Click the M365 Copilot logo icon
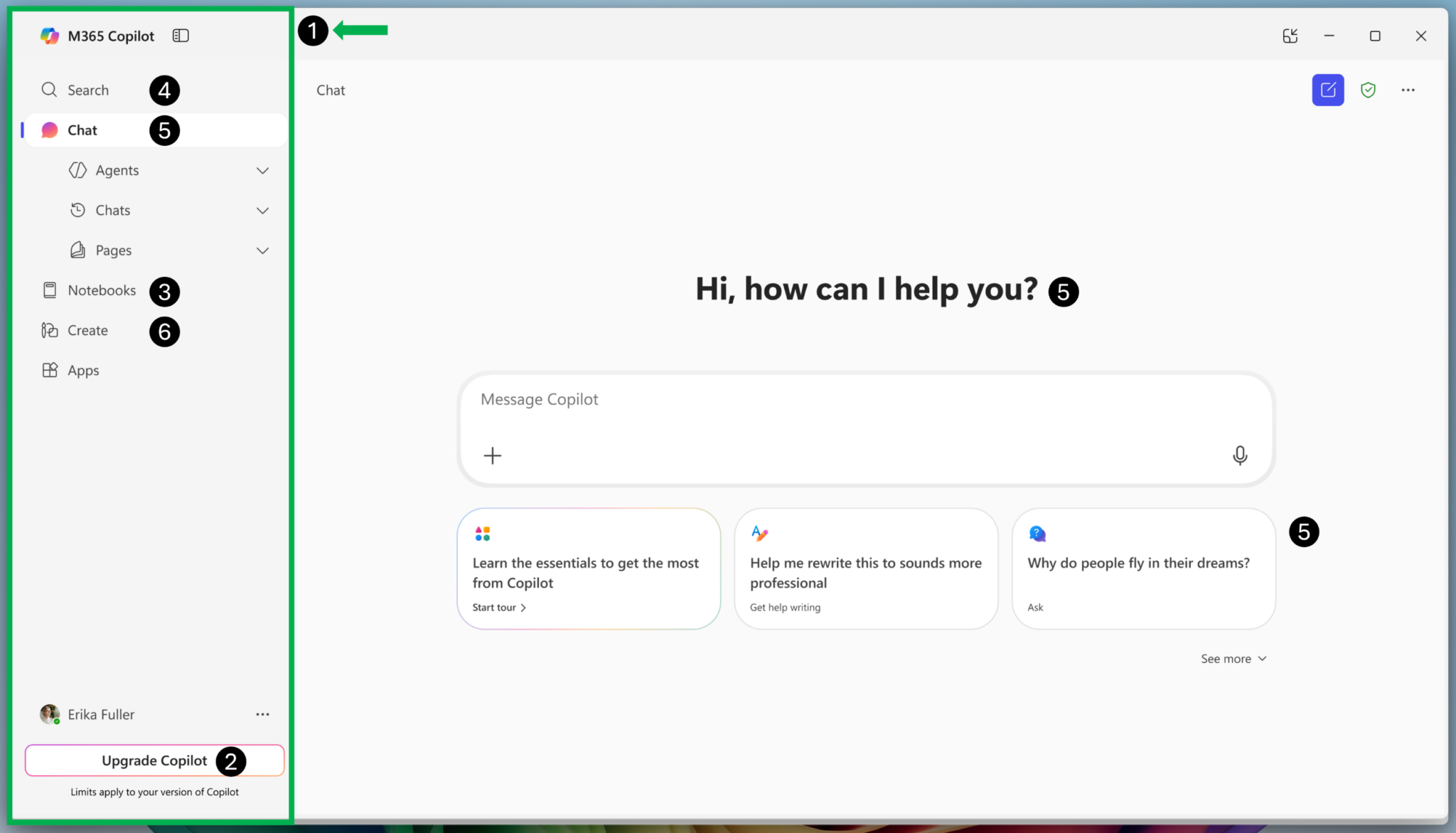Viewport: 1456px width, 833px height. pyautogui.click(x=49, y=36)
